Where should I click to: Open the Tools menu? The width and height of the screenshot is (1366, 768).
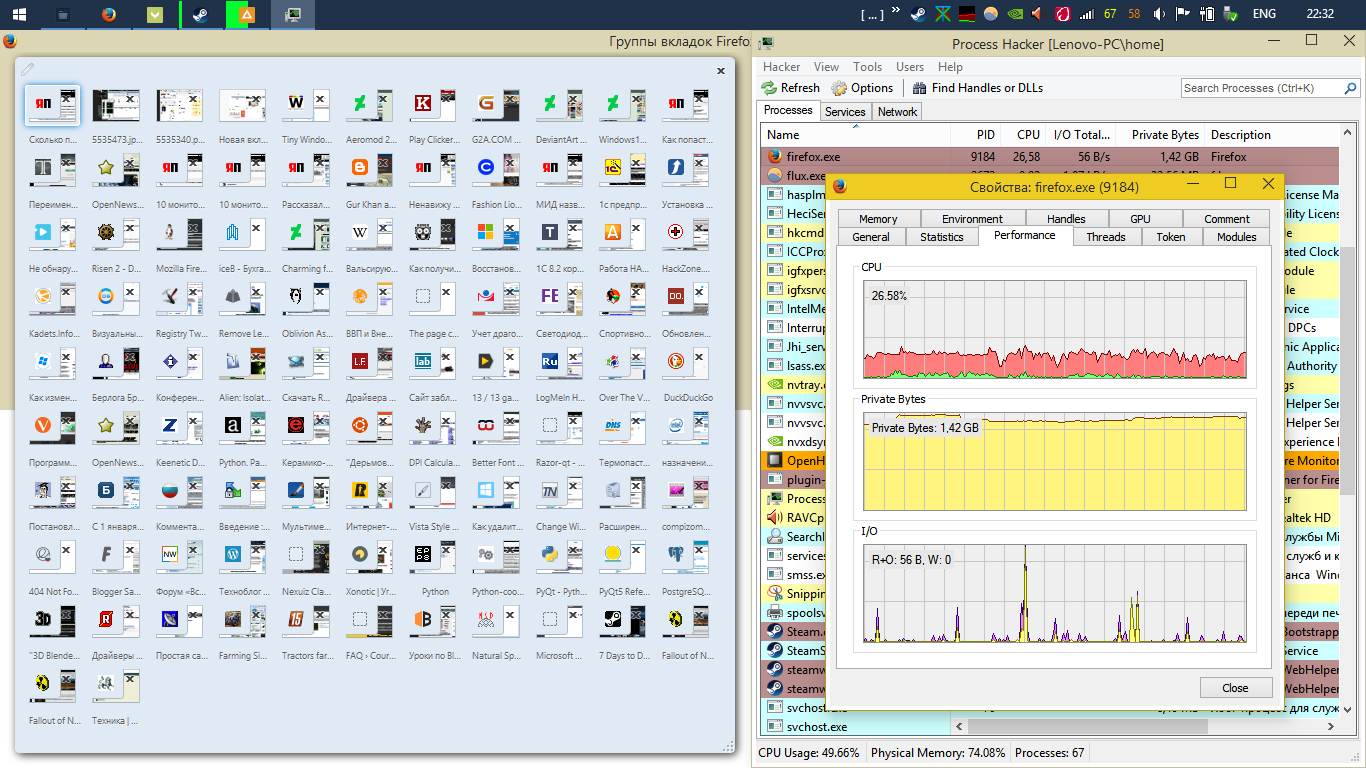[x=868, y=67]
